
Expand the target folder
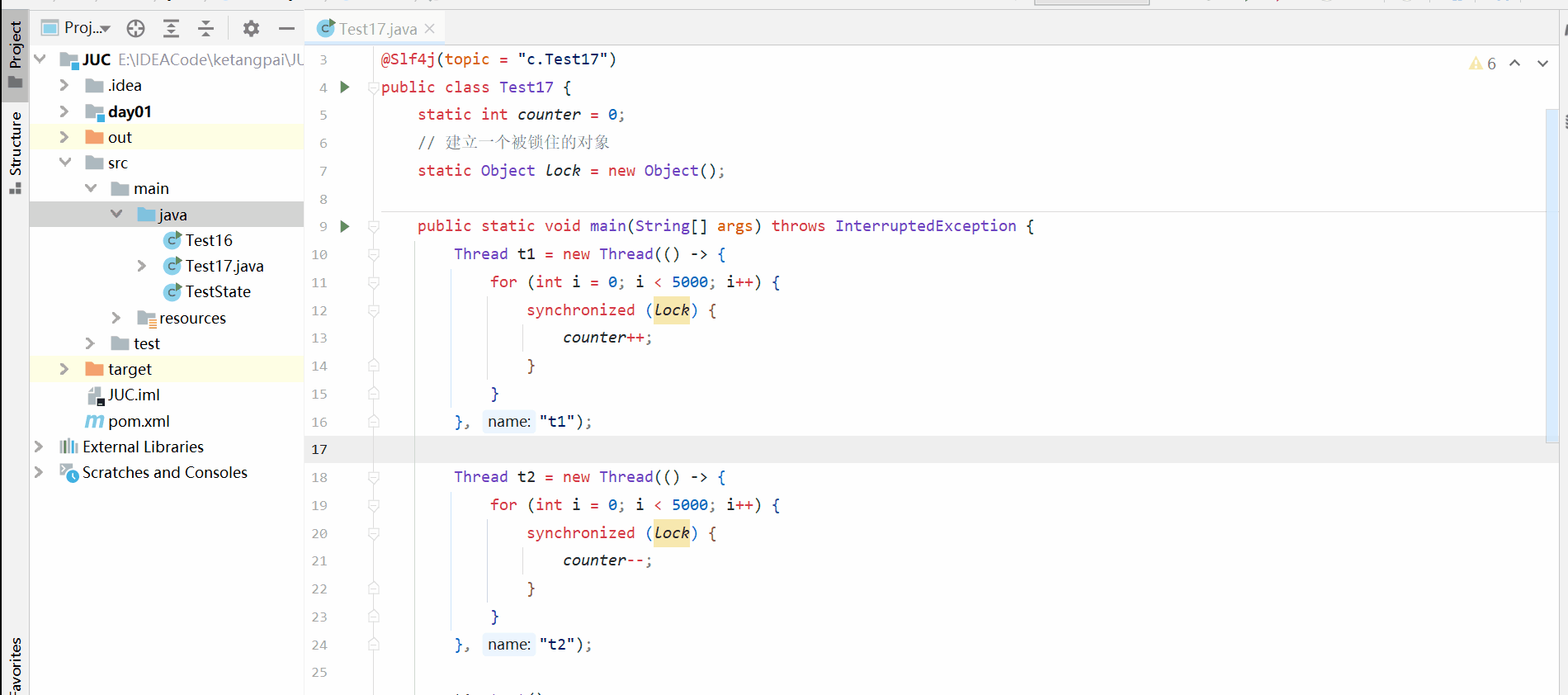pos(64,369)
